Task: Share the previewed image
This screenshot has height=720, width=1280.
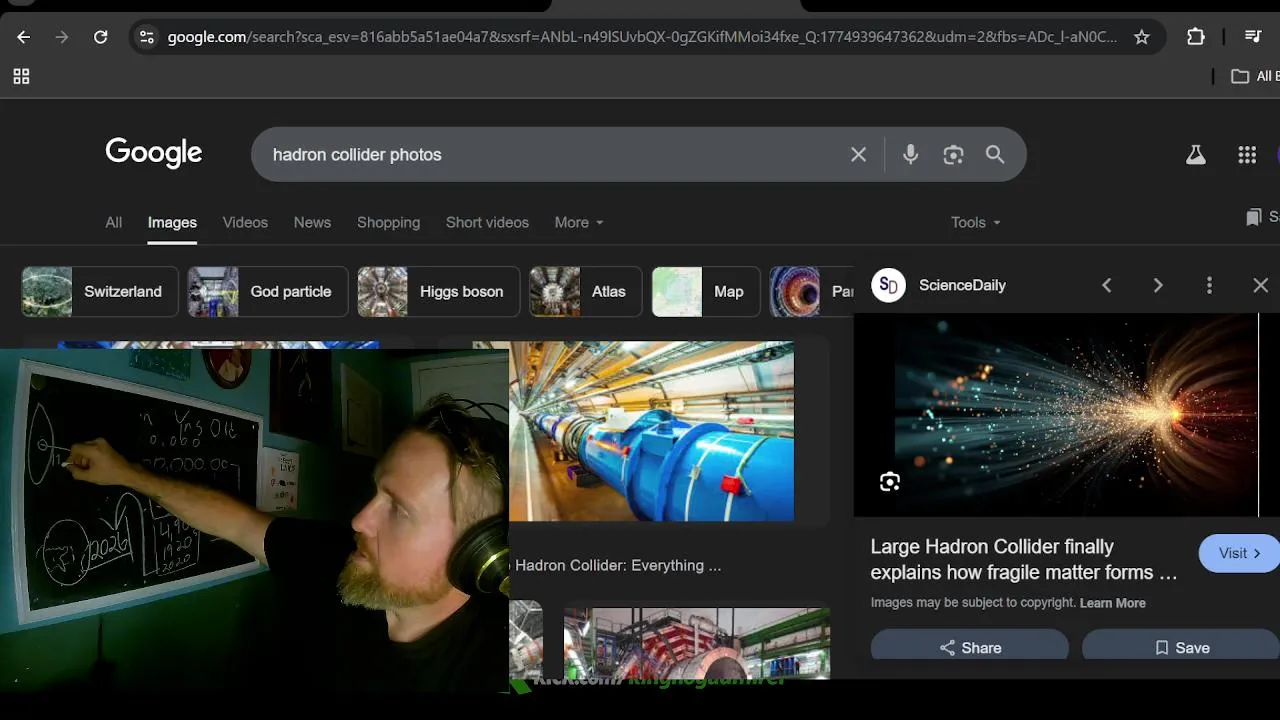Action: tap(970, 648)
